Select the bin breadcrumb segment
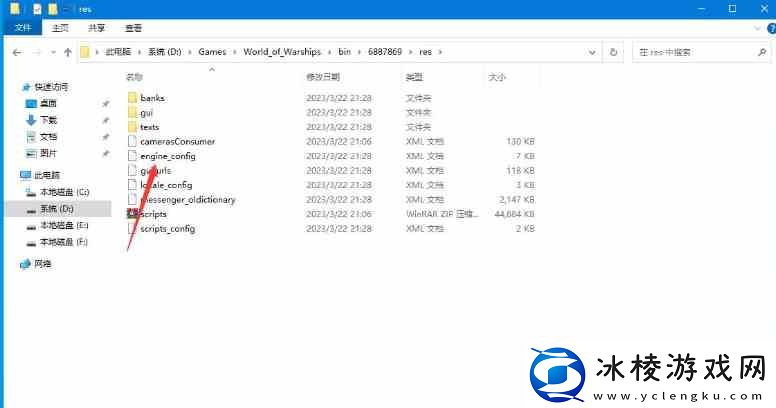 [x=344, y=52]
